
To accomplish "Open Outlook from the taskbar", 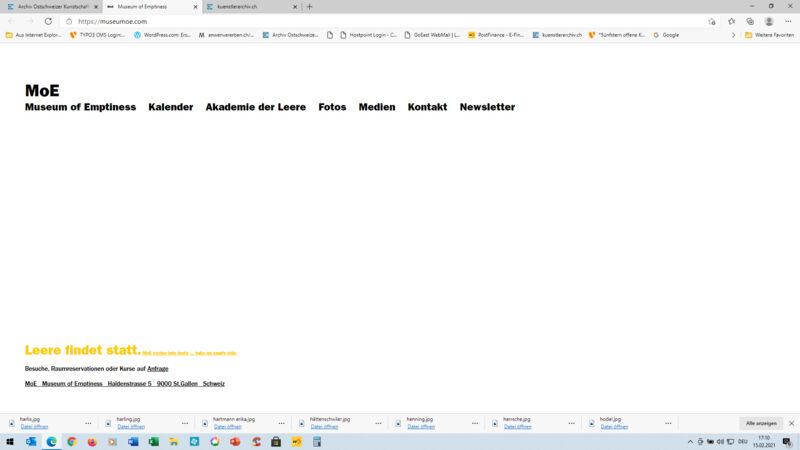I will tap(31, 442).
